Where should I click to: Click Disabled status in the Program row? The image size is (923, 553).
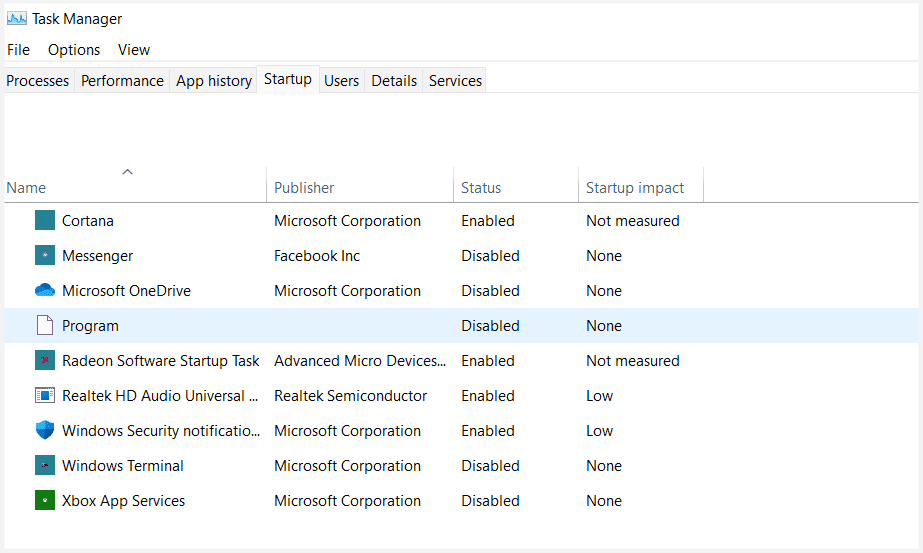coord(490,326)
